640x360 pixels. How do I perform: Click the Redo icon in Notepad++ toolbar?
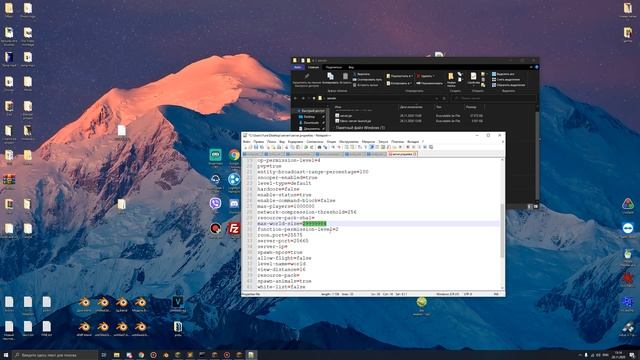click(312, 147)
